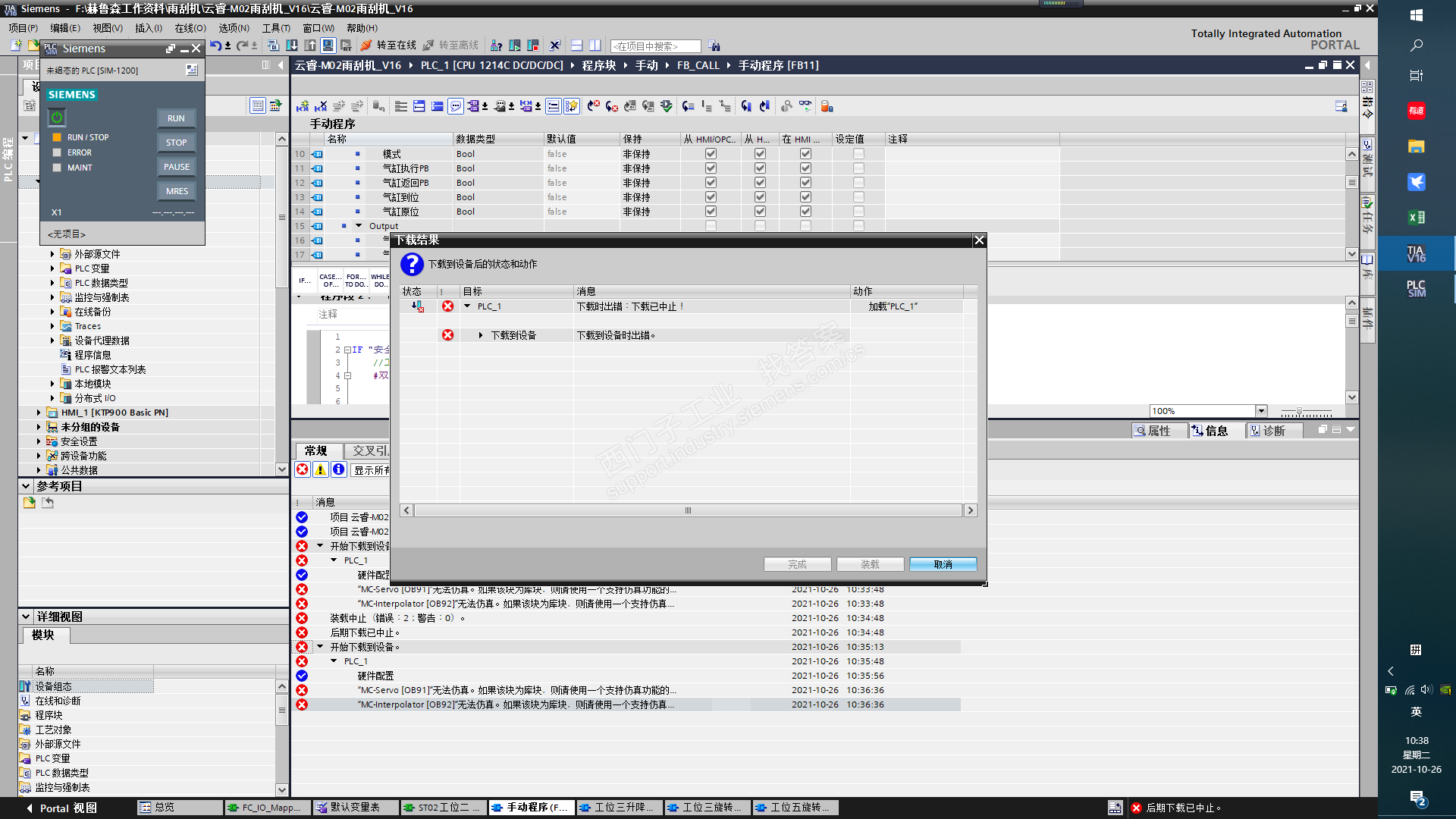Open TIA V16 from Windows taskbar

1415,253
